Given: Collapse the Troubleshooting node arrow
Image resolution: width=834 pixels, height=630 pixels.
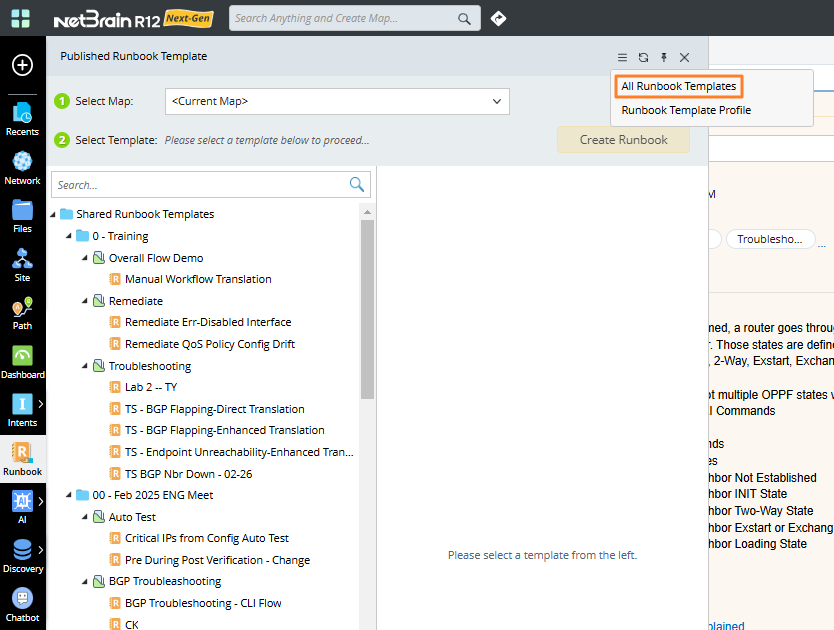Looking at the screenshot, I should (85, 366).
